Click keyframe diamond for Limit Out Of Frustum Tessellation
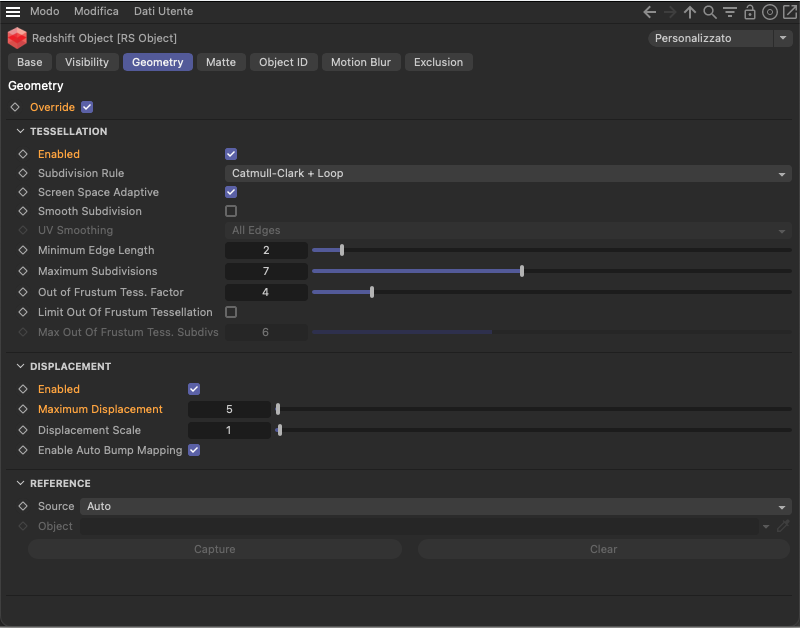This screenshot has height=628, width=800. pos(23,312)
